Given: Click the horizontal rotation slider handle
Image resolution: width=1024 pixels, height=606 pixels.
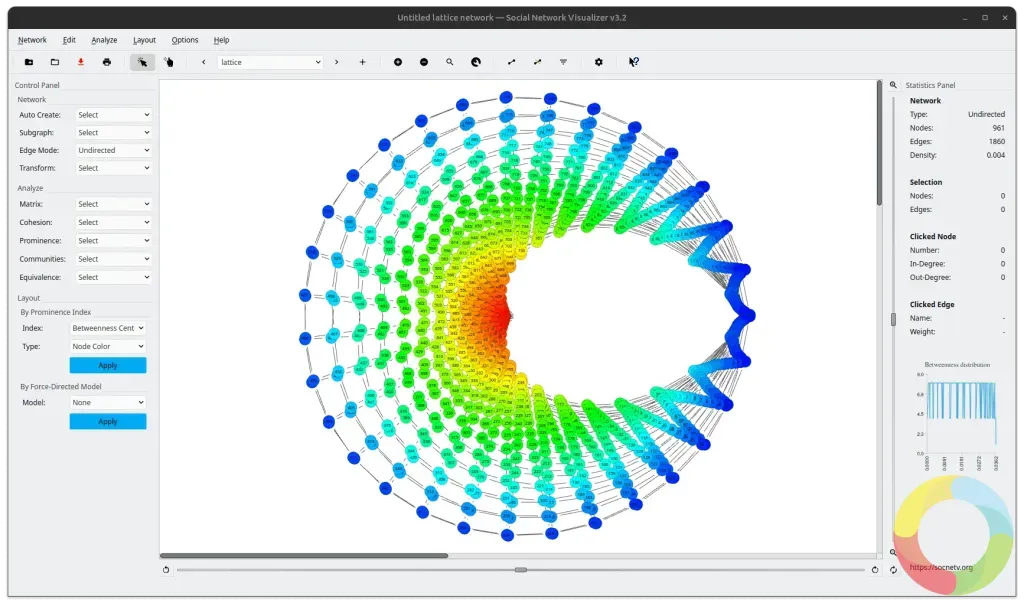Looking at the screenshot, I should coord(520,570).
